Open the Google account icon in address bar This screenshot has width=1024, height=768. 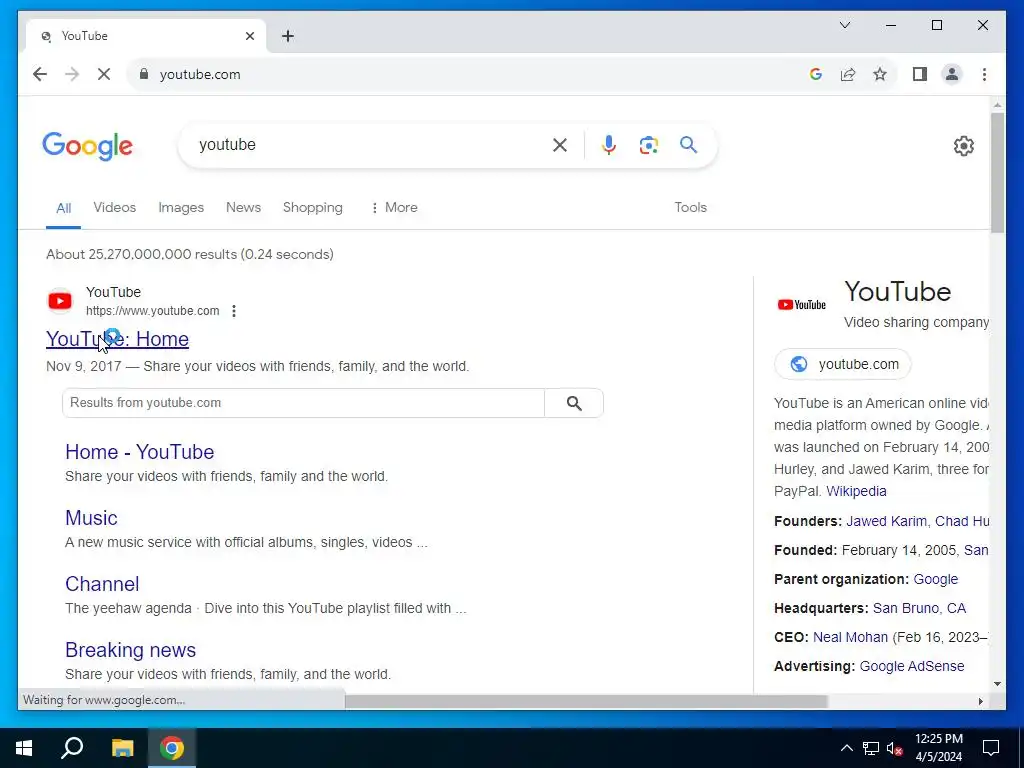[816, 74]
